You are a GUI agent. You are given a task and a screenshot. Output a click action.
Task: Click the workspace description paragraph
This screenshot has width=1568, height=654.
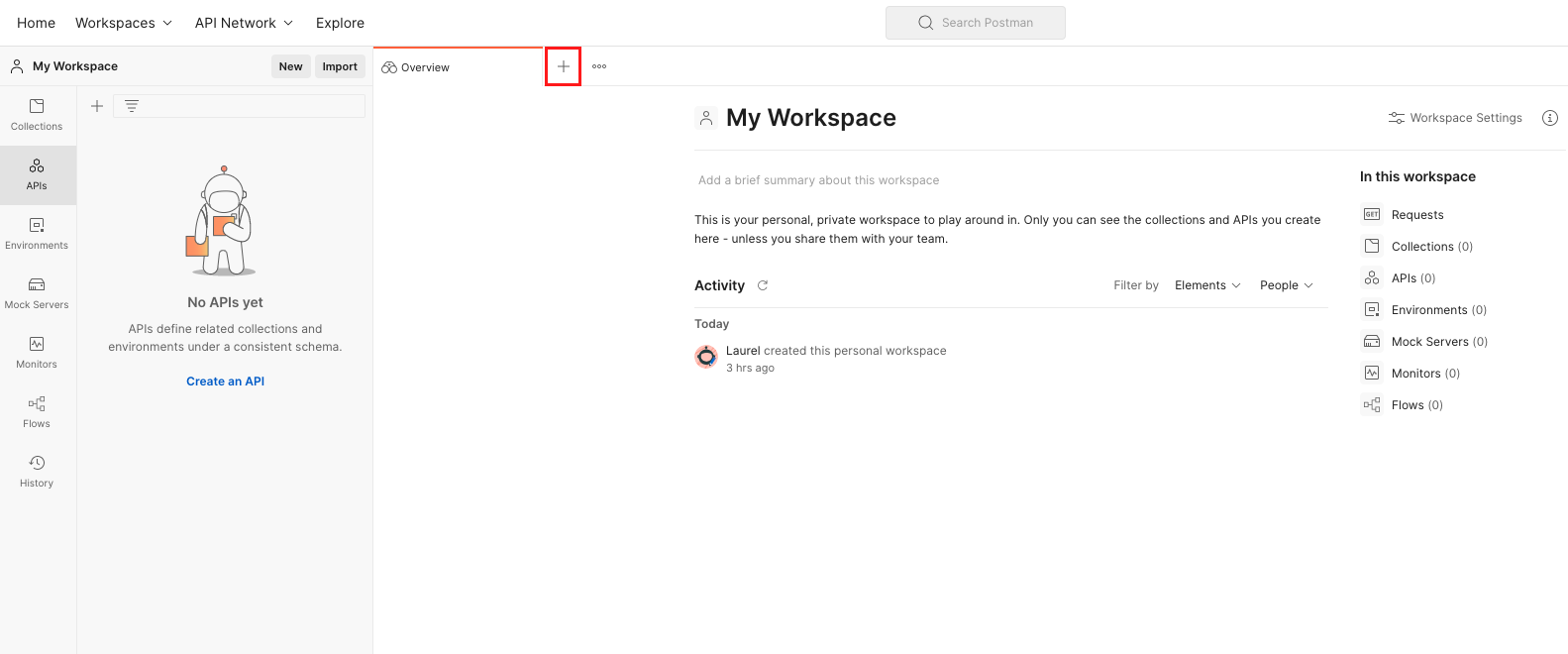pyautogui.click(x=1007, y=229)
